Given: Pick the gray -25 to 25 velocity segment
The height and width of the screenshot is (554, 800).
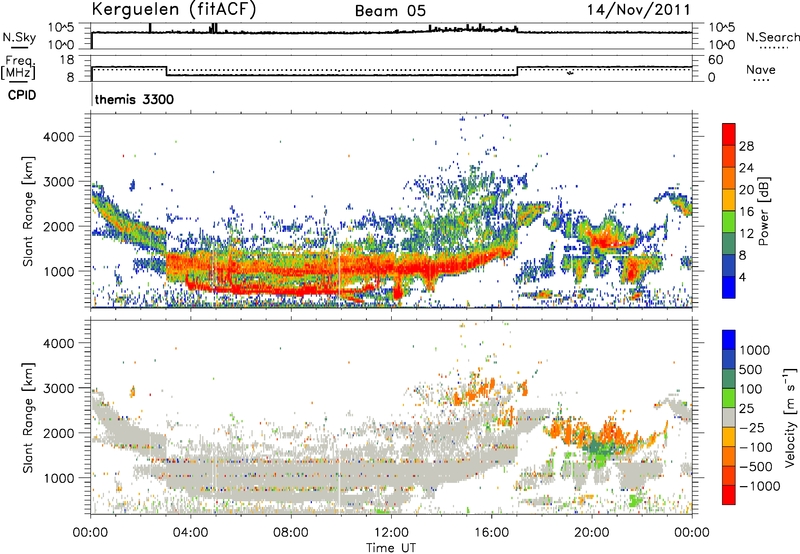Looking at the screenshot, I should click(729, 418).
